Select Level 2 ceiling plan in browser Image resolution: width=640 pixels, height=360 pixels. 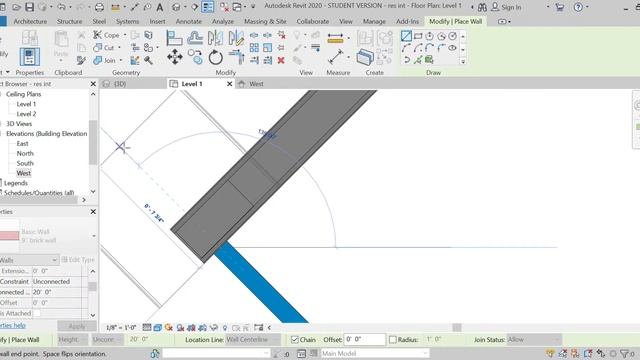tap(26, 114)
